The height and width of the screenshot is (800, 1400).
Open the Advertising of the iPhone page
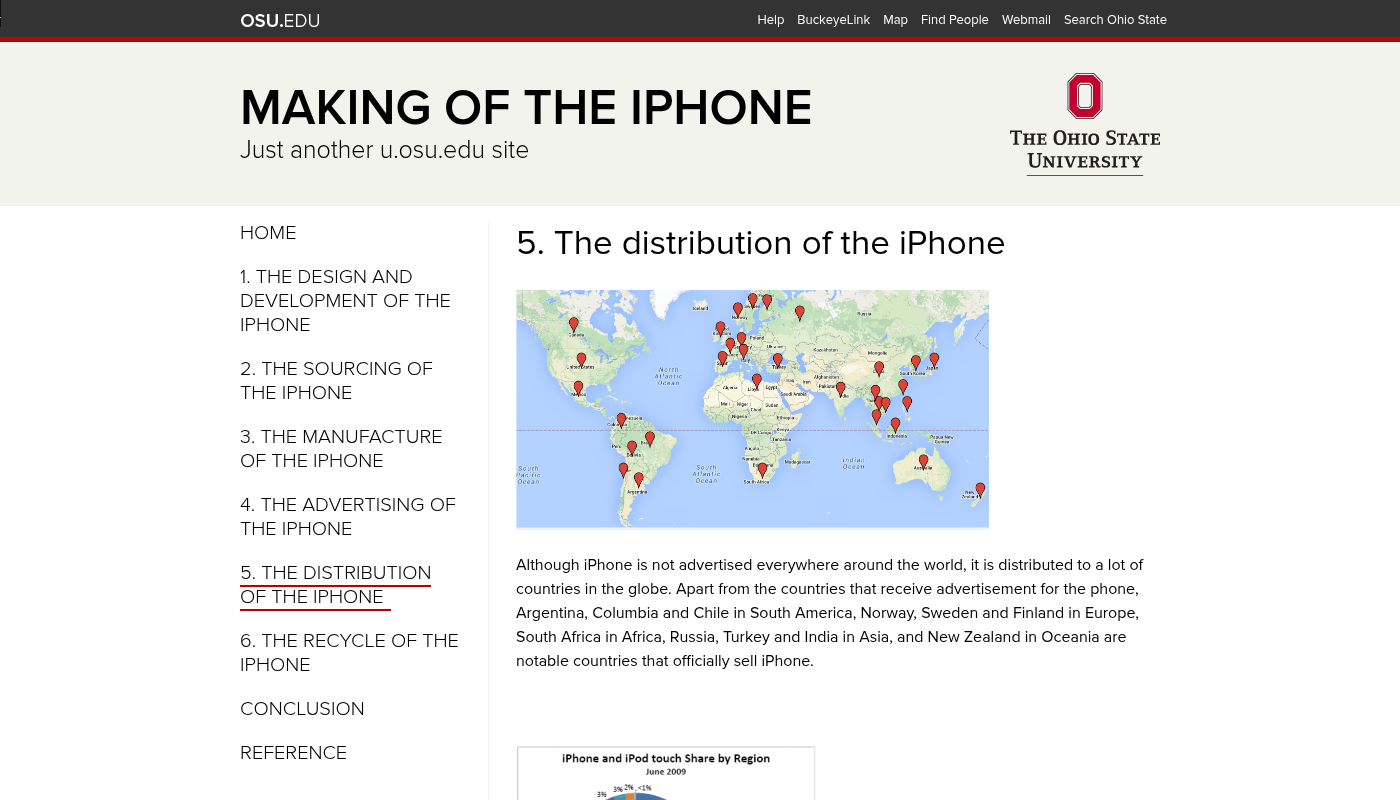click(347, 516)
